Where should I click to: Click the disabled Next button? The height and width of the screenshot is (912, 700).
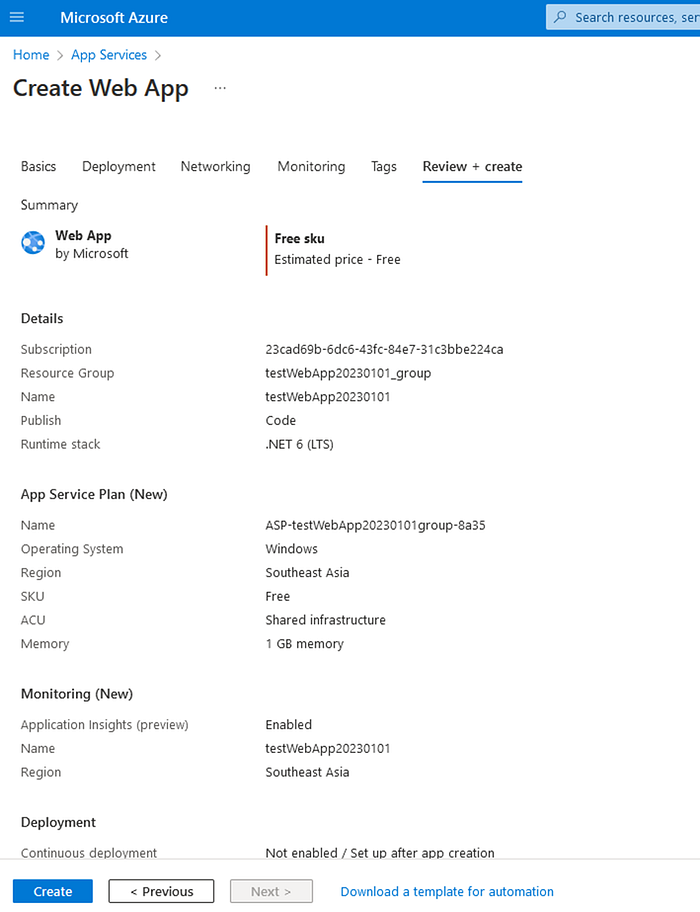271,891
